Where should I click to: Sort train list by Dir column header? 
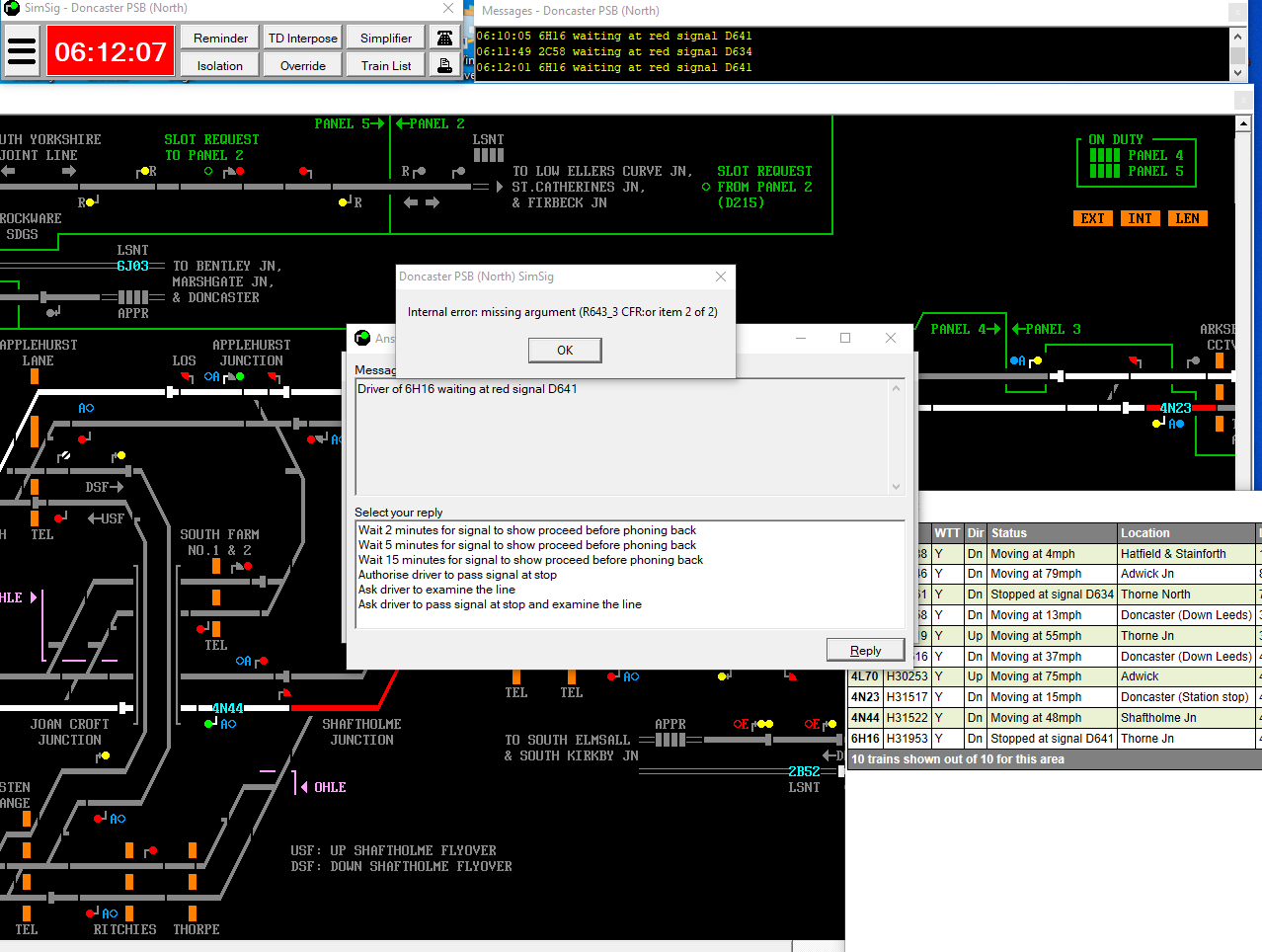click(x=976, y=533)
